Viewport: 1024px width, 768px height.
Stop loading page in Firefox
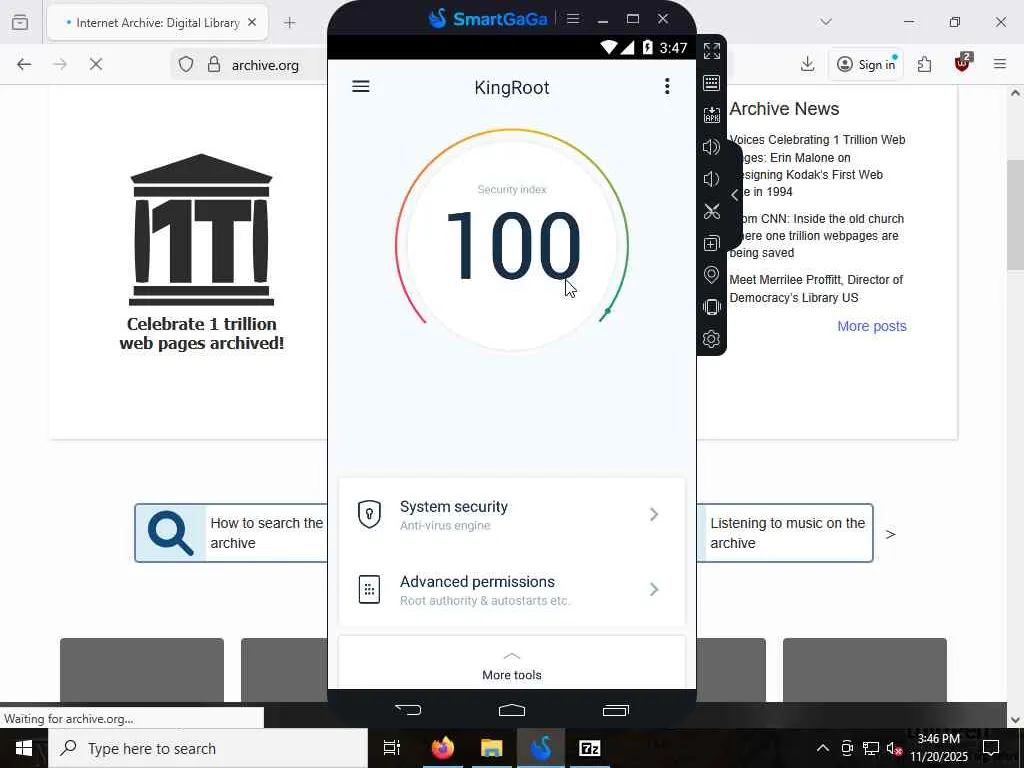tap(96, 64)
